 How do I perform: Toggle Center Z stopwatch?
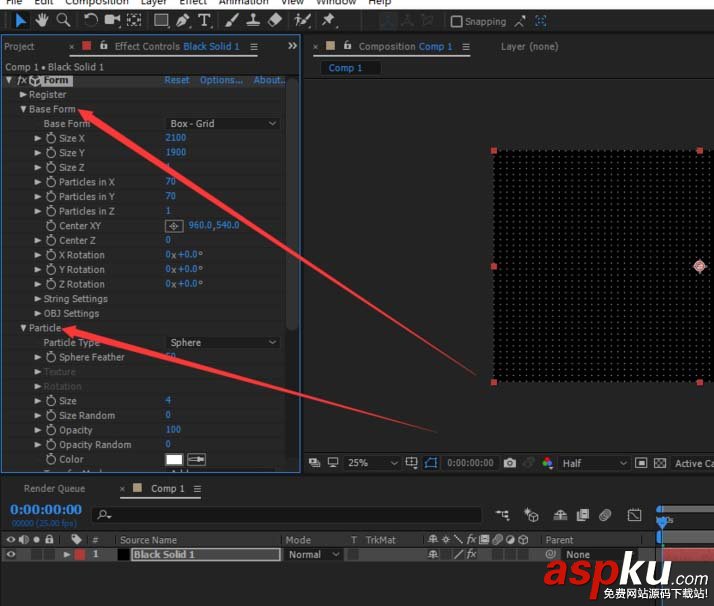[51, 240]
